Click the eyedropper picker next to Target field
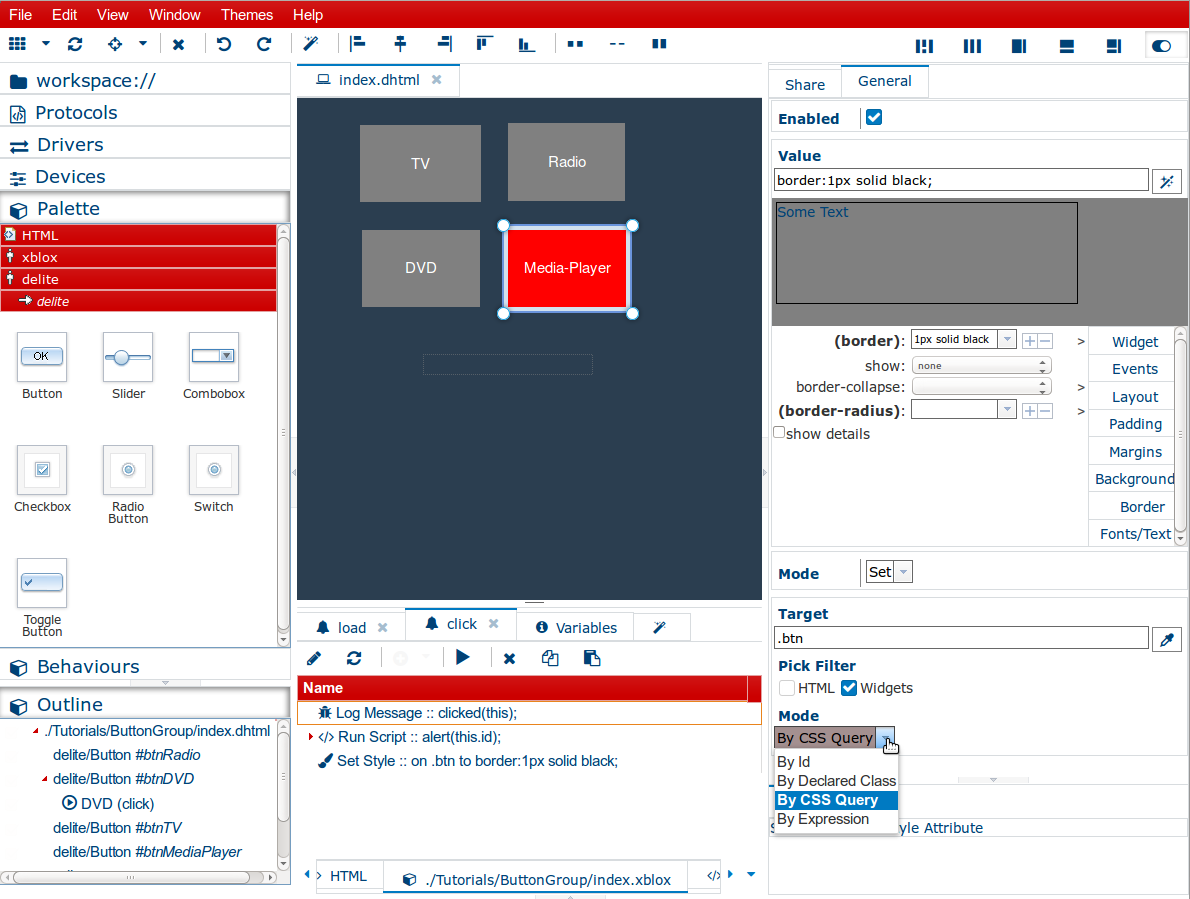This screenshot has height=899, width=1190. [x=1166, y=639]
